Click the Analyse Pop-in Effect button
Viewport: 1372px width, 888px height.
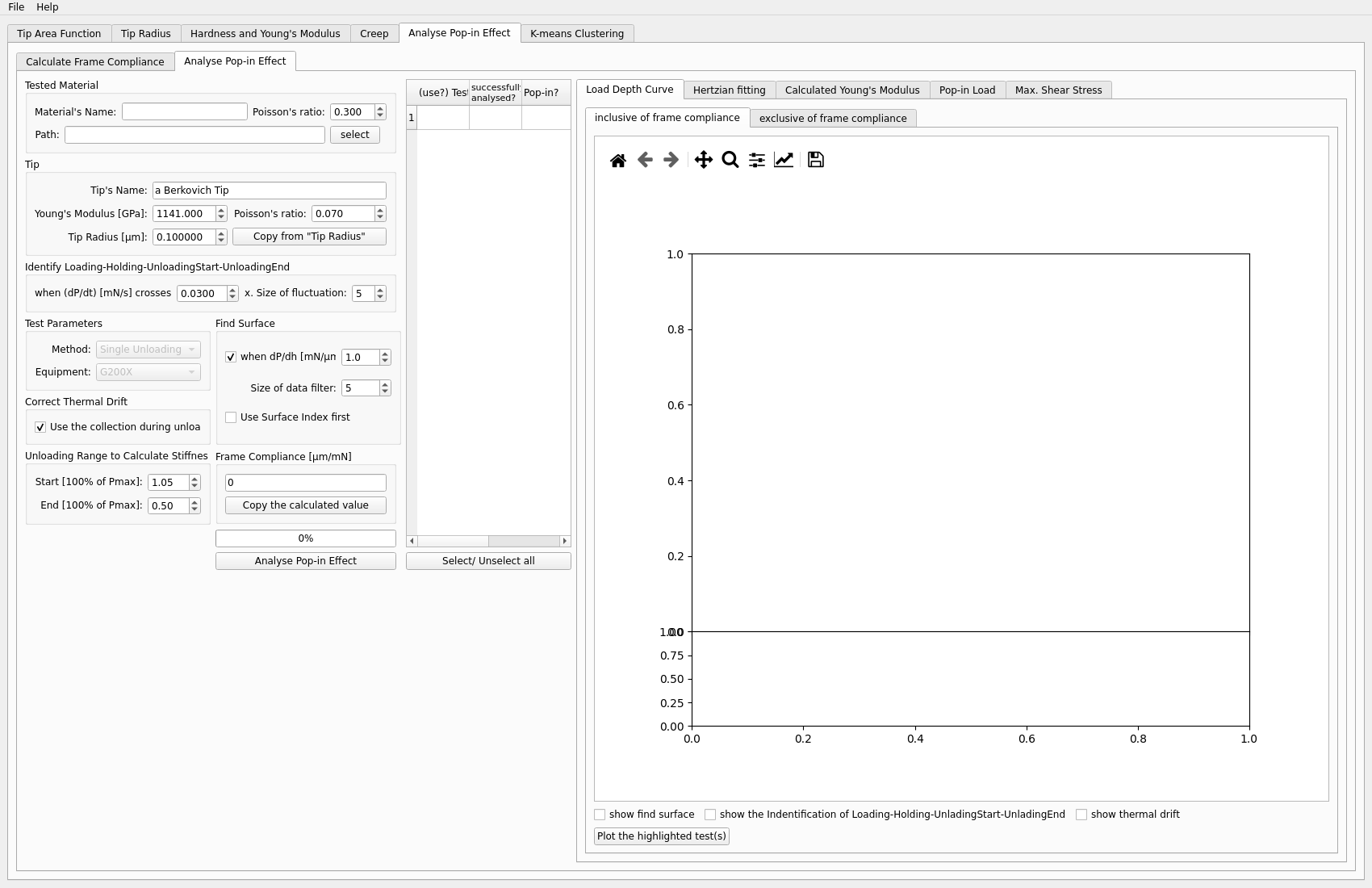click(305, 561)
